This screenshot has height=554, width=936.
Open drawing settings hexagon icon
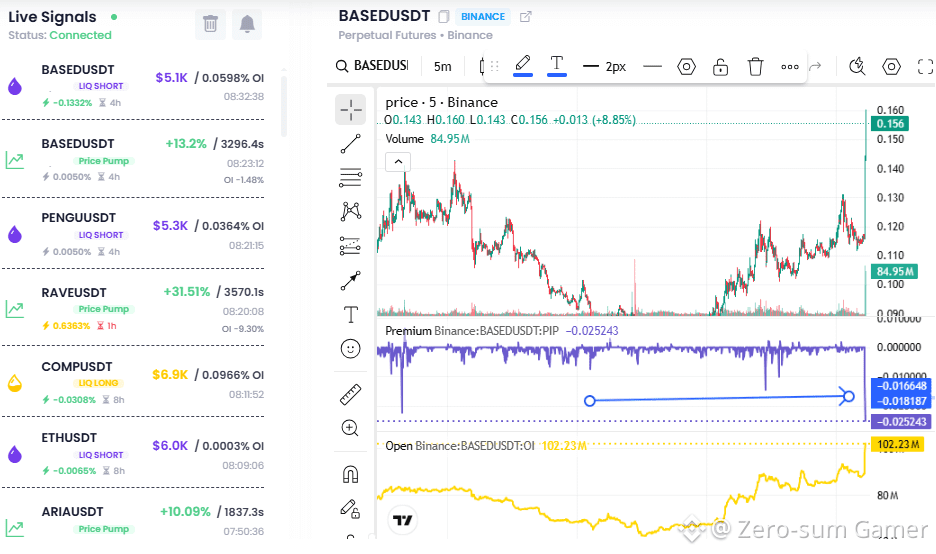(x=686, y=66)
